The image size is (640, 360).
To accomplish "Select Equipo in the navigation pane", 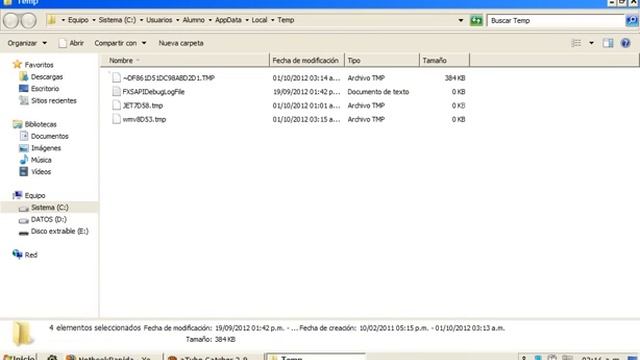I will coord(35,196).
